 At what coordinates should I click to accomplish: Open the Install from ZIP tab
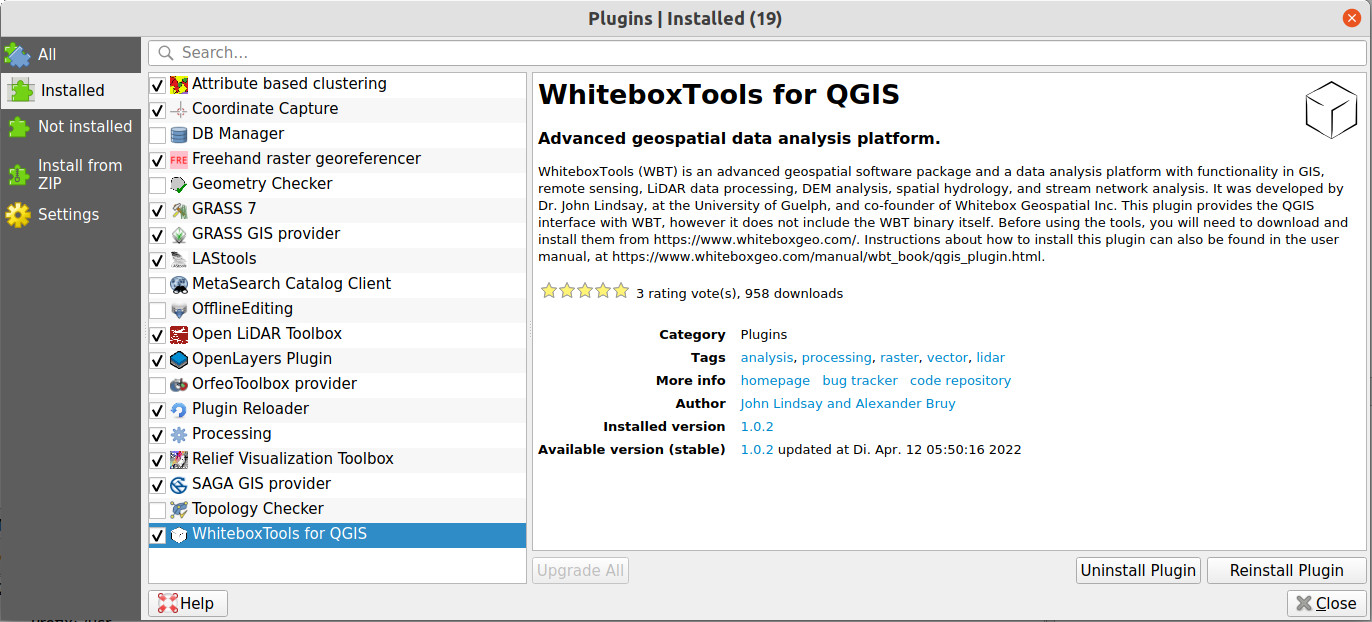pyautogui.click(x=70, y=174)
